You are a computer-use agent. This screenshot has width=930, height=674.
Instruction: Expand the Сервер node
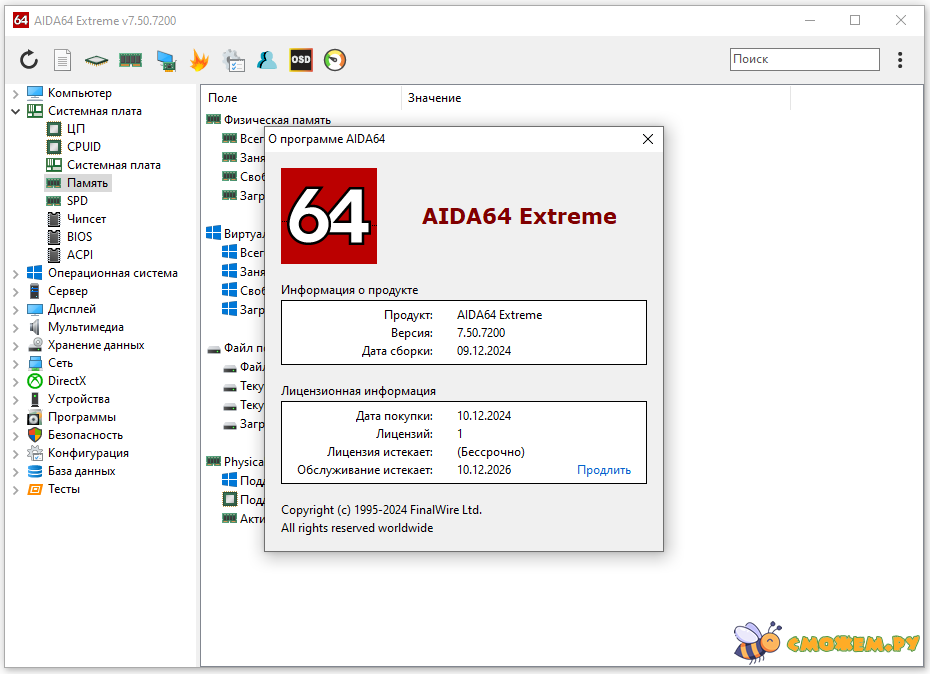15,291
